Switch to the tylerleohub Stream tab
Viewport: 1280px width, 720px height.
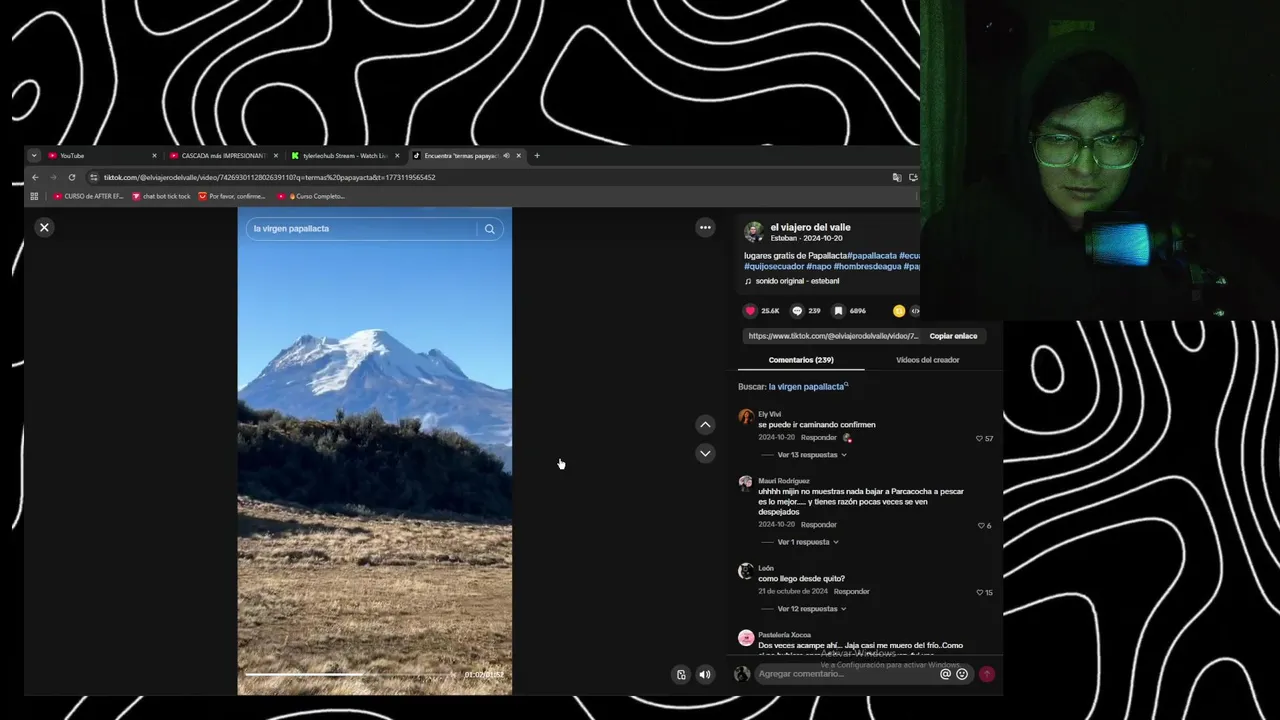(345, 156)
